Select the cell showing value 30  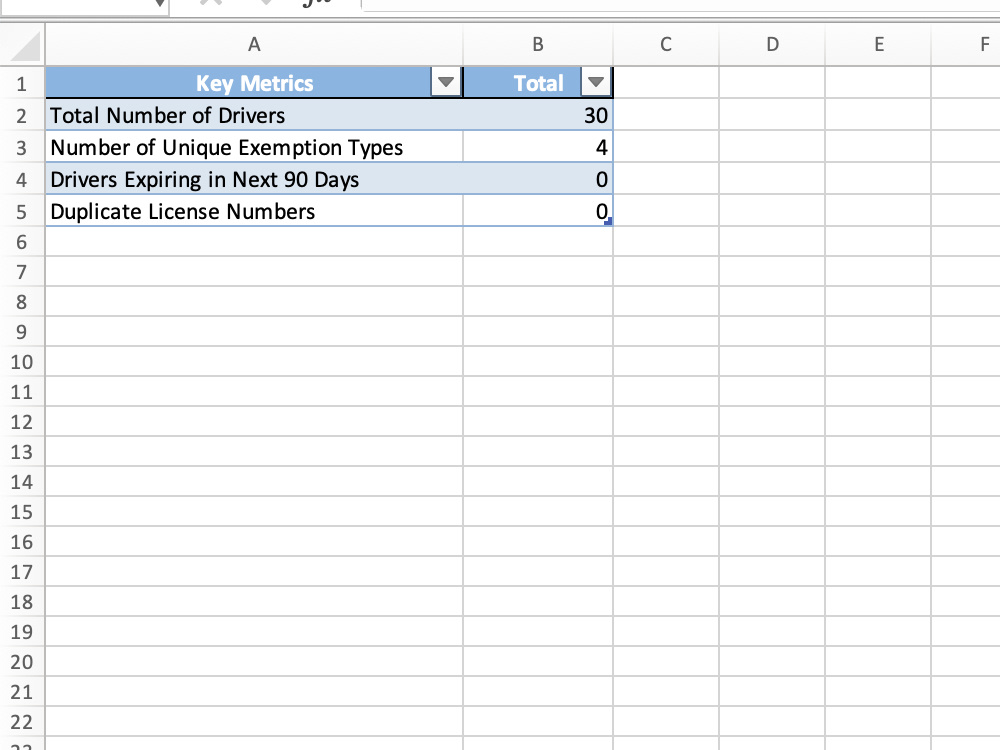point(538,115)
